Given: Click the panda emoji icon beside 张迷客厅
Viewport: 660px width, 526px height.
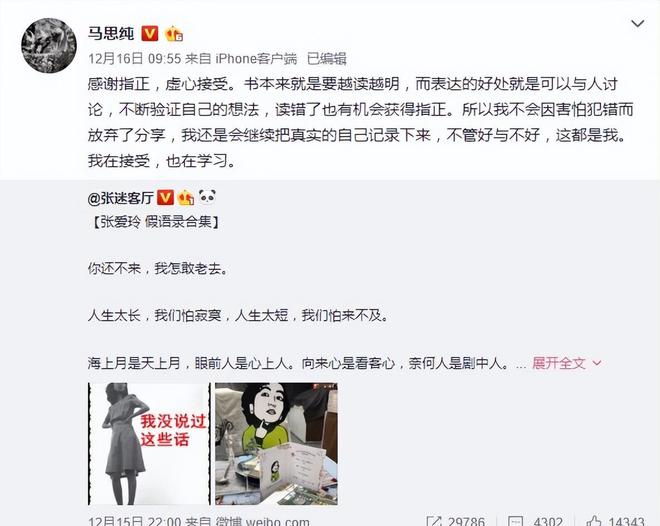Looking at the screenshot, I should pyautogui.click(x=207, y=197).
